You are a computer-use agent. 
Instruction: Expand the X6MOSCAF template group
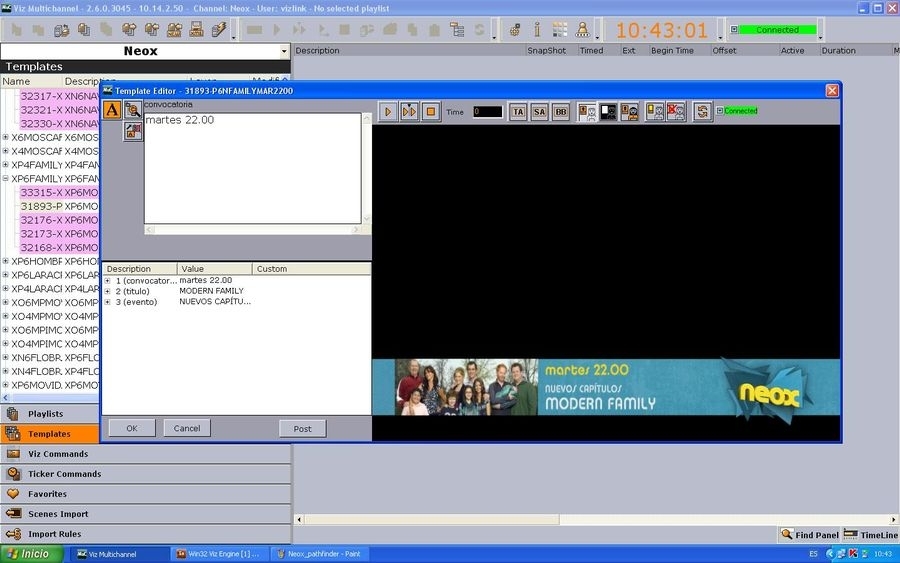click(5, 137)
